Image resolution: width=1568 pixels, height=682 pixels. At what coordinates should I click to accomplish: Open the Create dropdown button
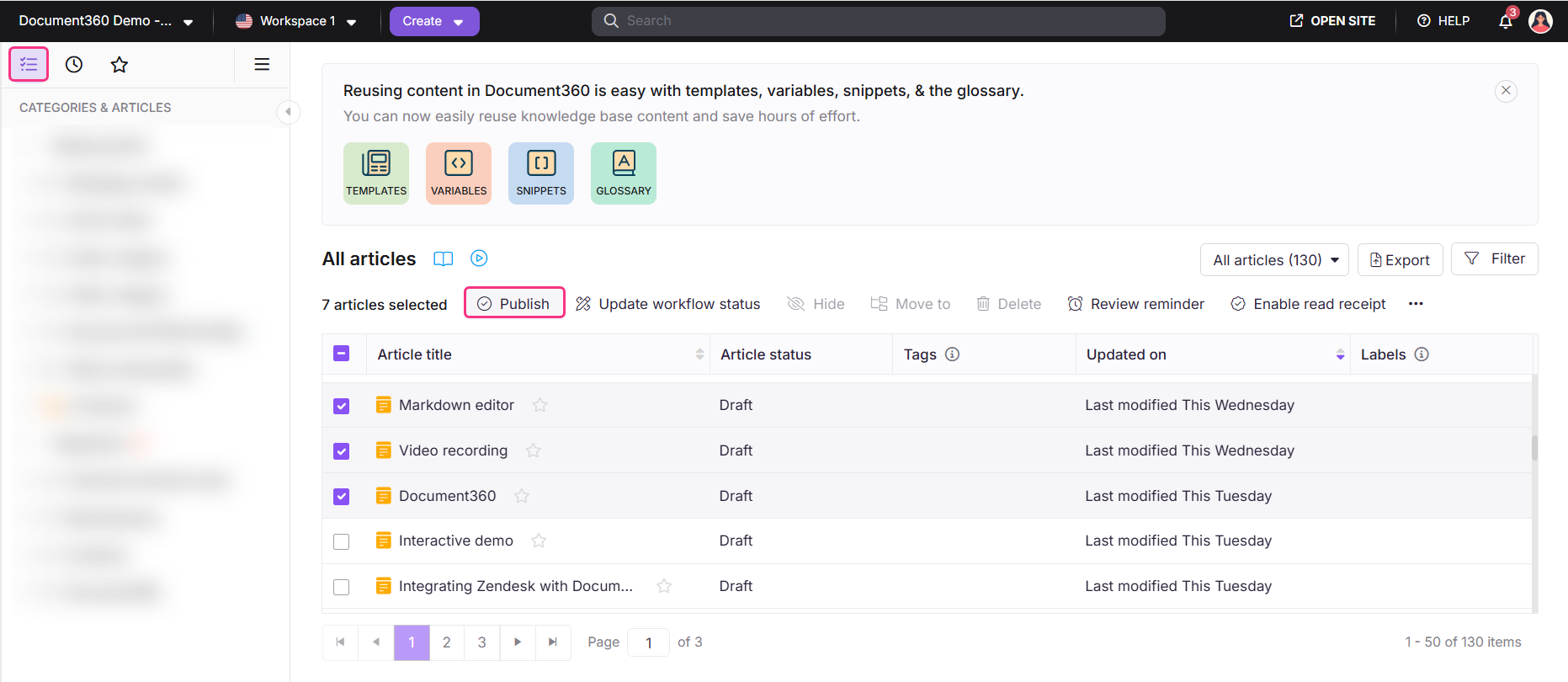pos(434,21)
